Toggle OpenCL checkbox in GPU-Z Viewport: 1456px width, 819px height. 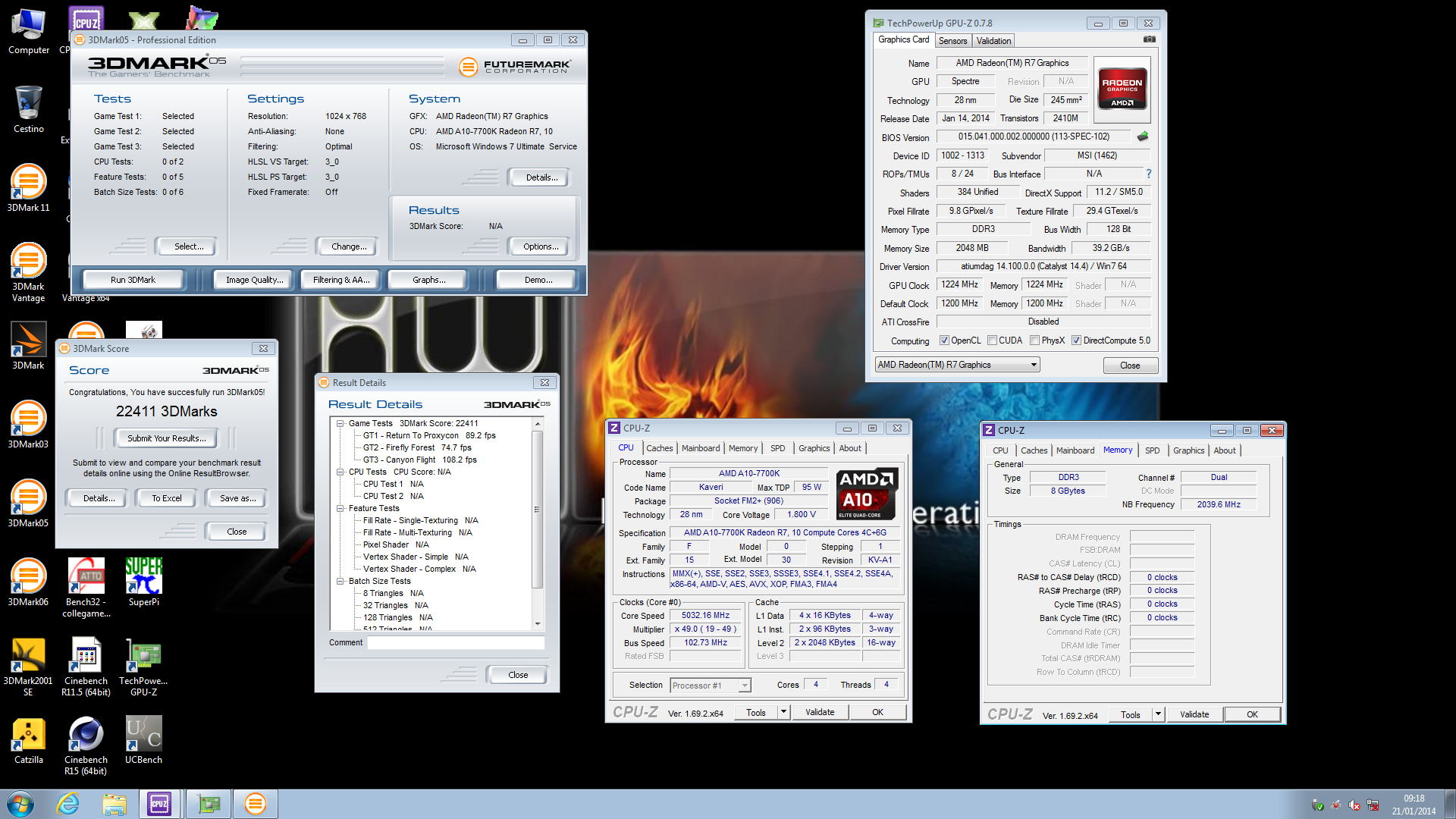[x=944, y=340]
